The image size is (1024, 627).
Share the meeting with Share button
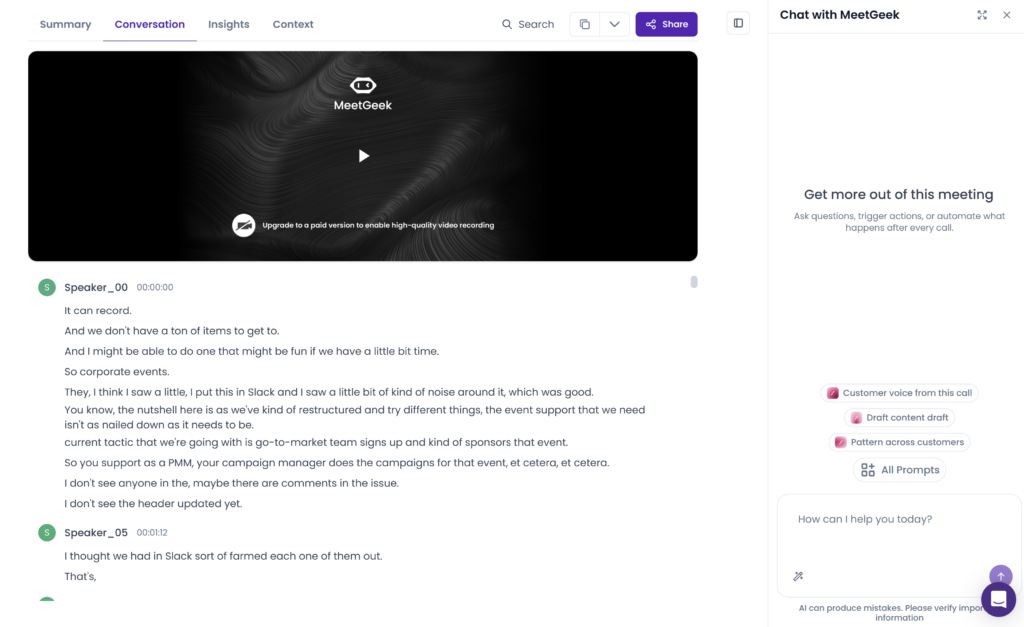coord(666,24)
